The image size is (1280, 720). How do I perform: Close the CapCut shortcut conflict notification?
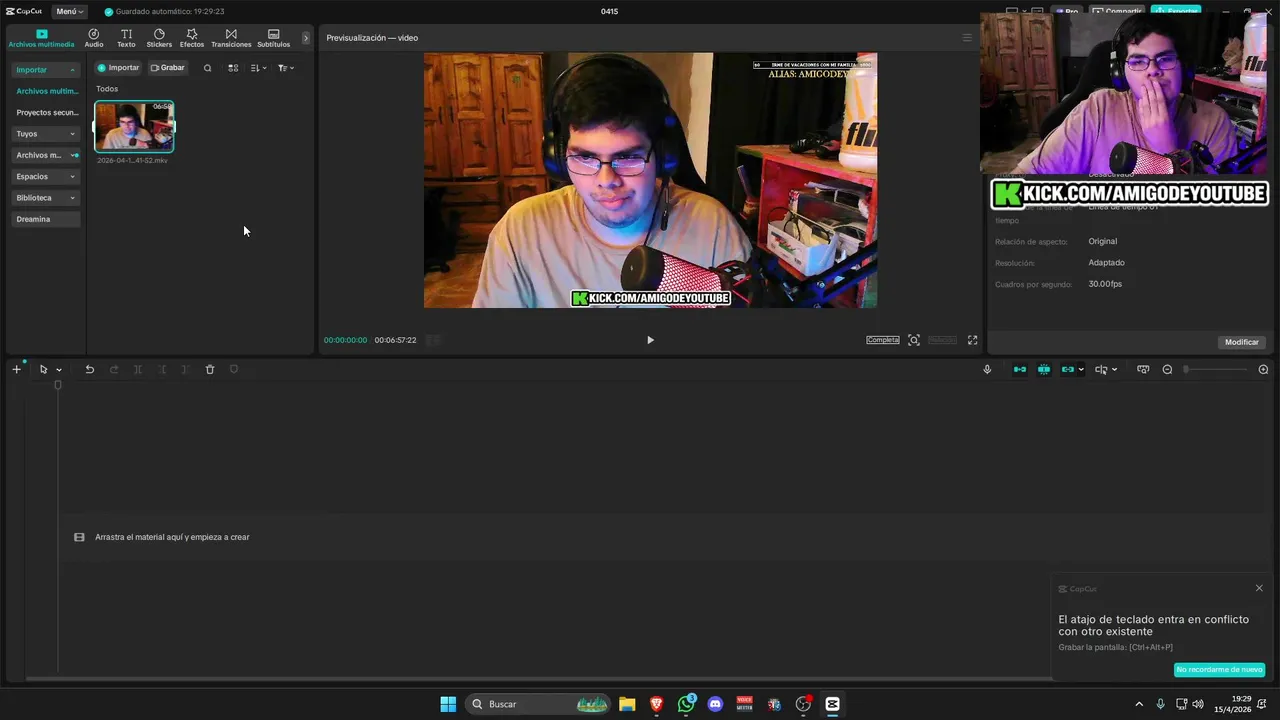1259,588
